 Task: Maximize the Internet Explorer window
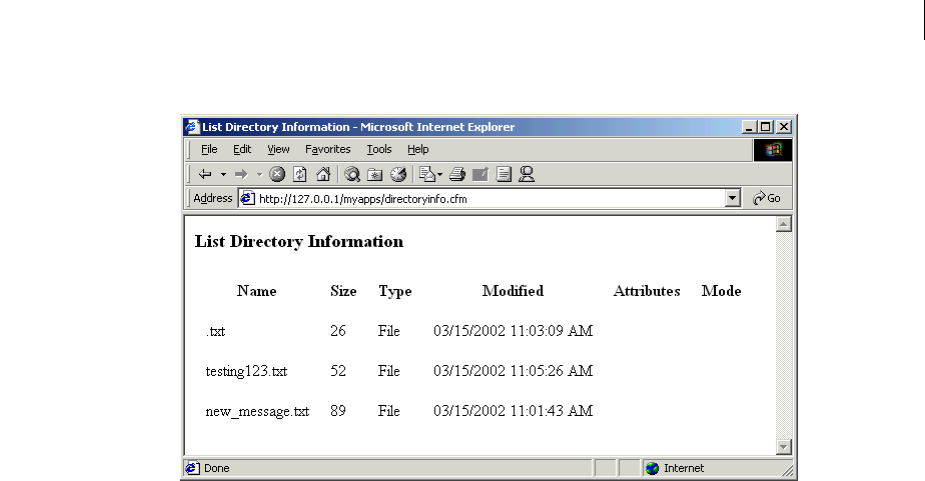point(766,127)
